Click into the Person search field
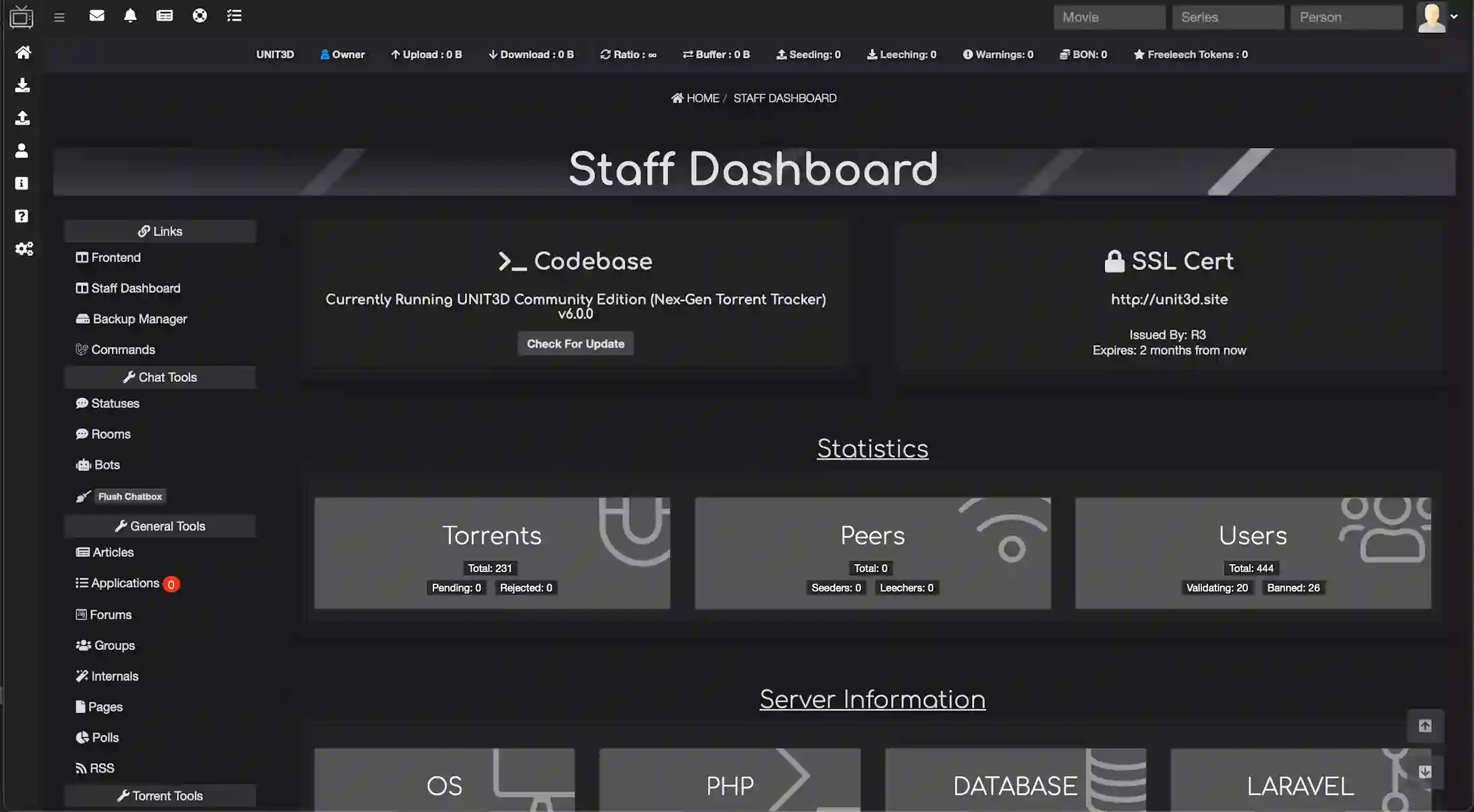1474x812 pixels. pyautogui.click(x=1347, y=17)
